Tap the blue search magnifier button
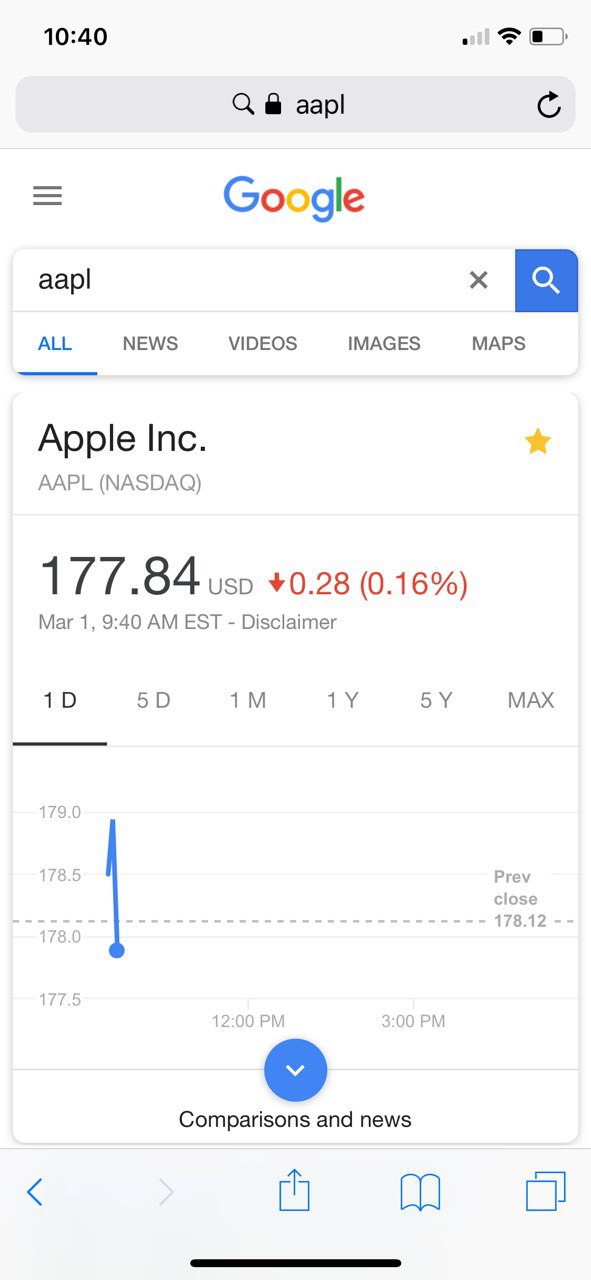591x1280 pixels. [x=546, y=281]
